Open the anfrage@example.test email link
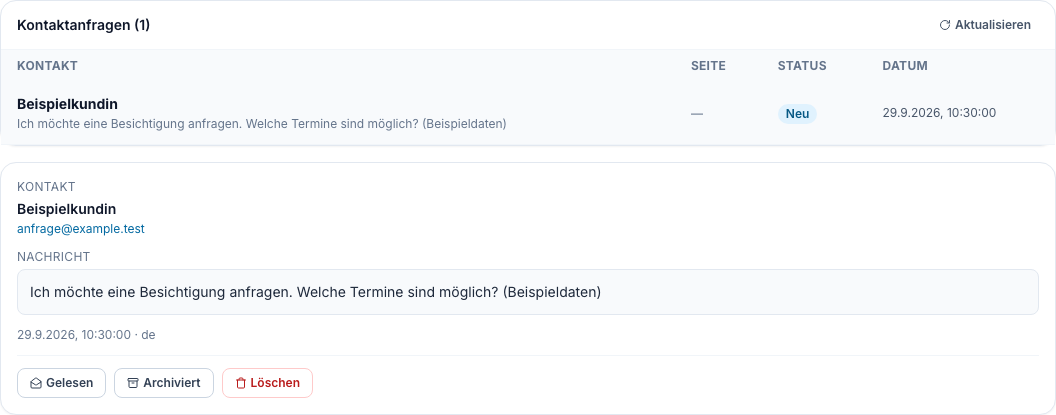The image size is (1056, 415). [81, 229]
